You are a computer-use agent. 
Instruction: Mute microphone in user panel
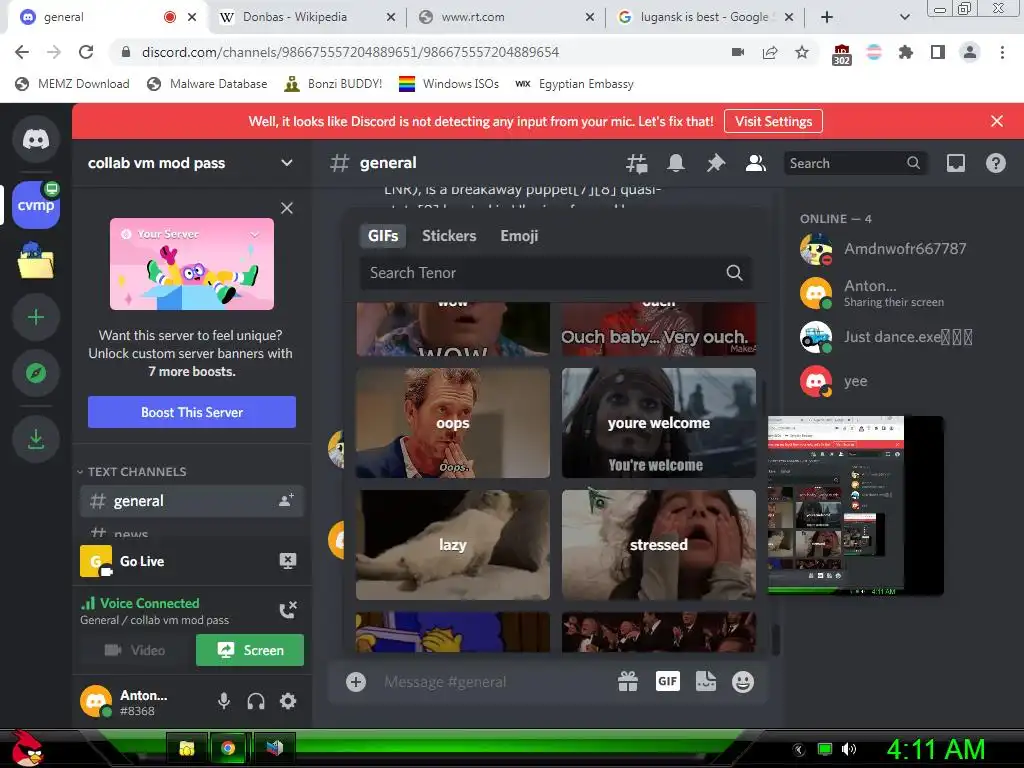click(x=223, y=701)
